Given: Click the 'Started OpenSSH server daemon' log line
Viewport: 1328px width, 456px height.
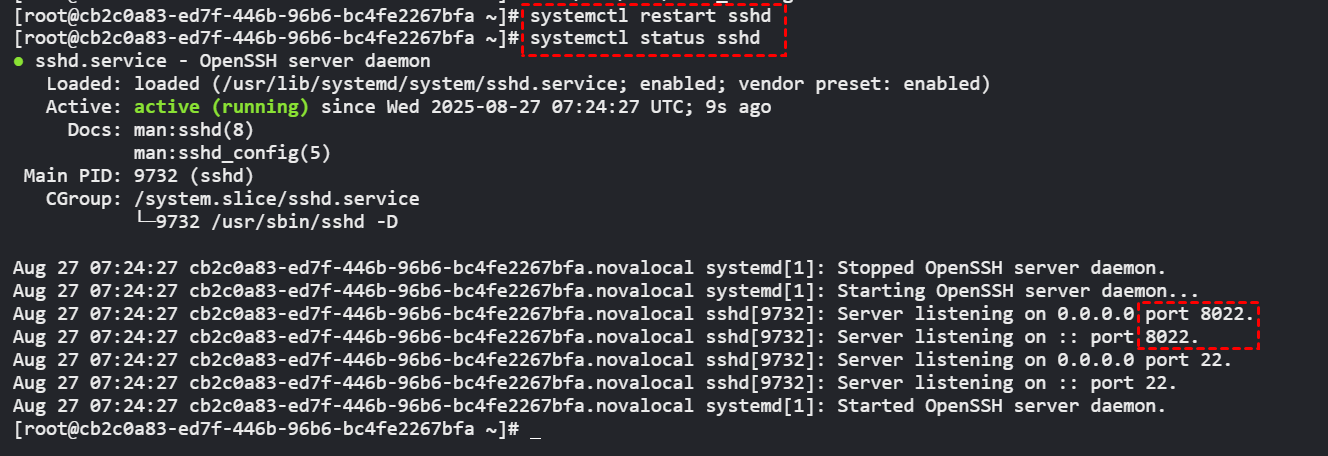Looking at the screenshot, I should [590, 406].
